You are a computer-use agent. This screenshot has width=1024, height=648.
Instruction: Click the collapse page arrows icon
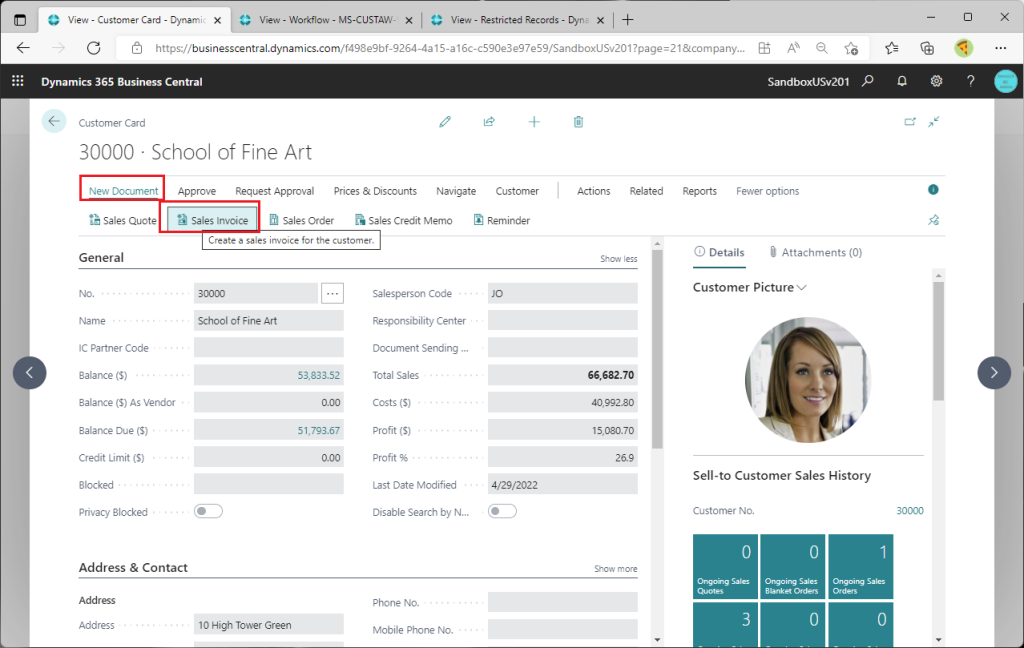point(934,122)
